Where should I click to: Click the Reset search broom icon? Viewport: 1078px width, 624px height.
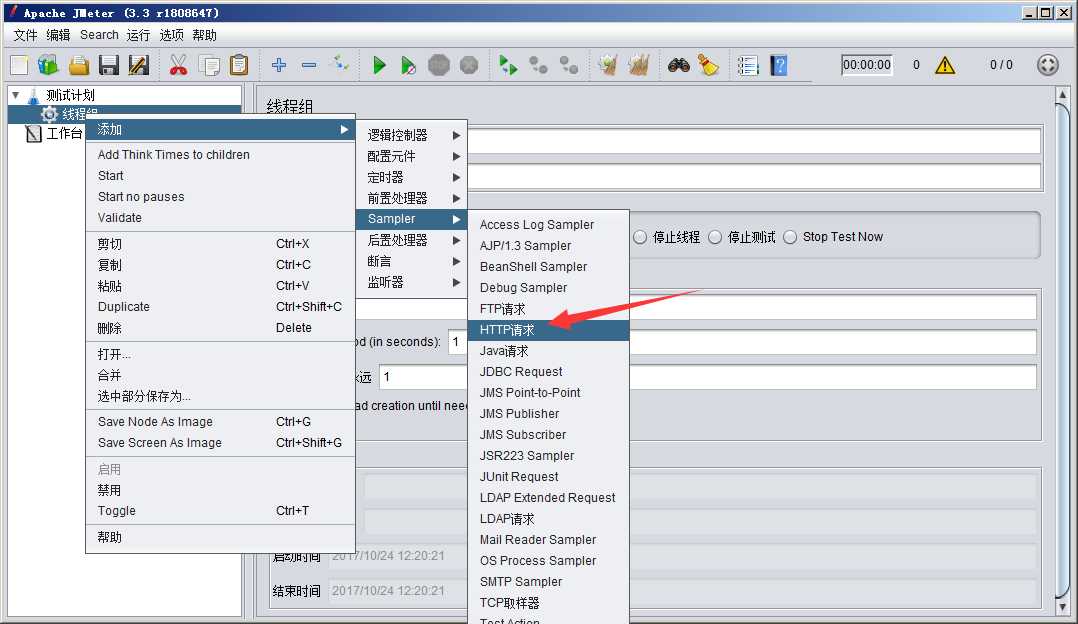click(x=708, y=65)
